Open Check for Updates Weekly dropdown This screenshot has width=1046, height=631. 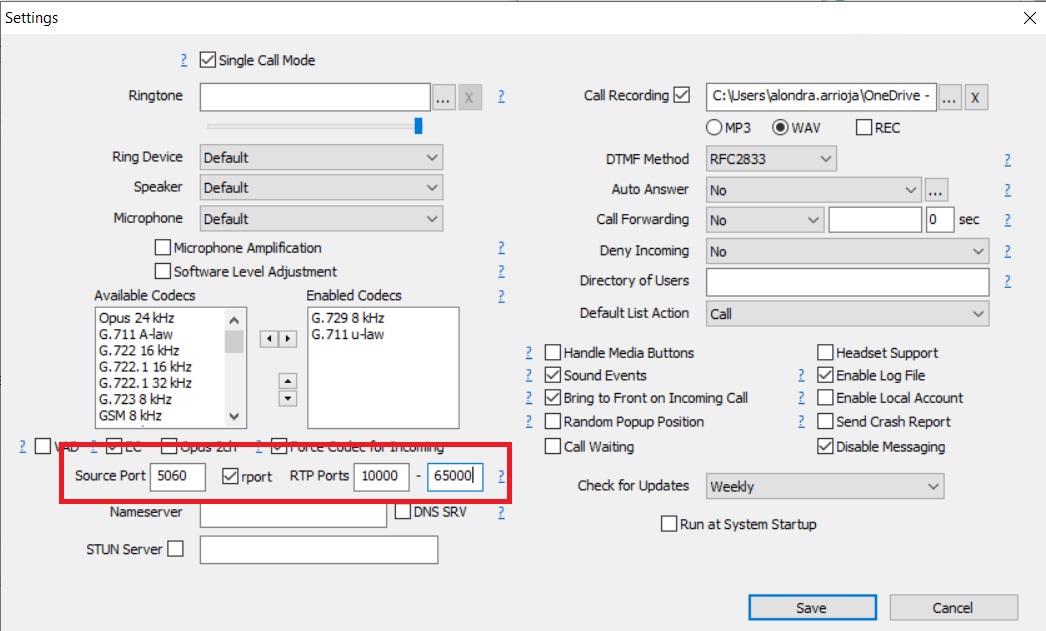click(824, 487)
